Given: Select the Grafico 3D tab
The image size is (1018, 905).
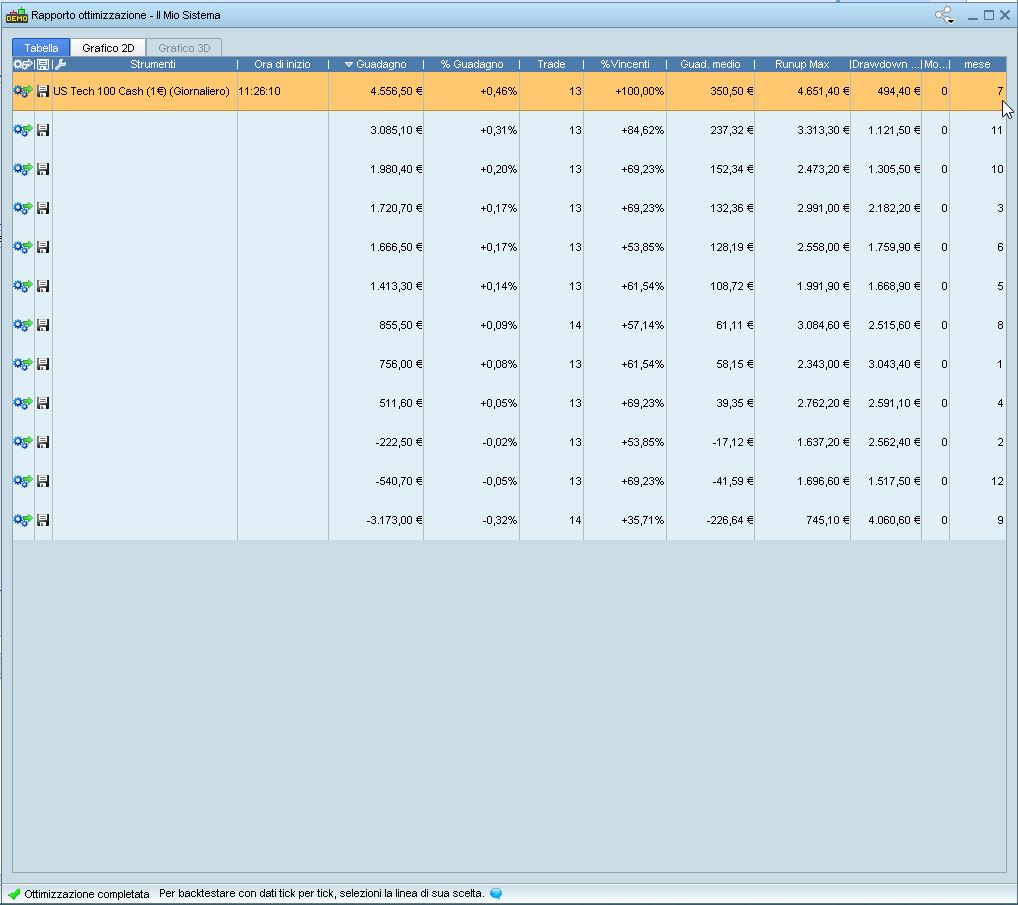Looking at the screenshot, I should click(184, 47).
